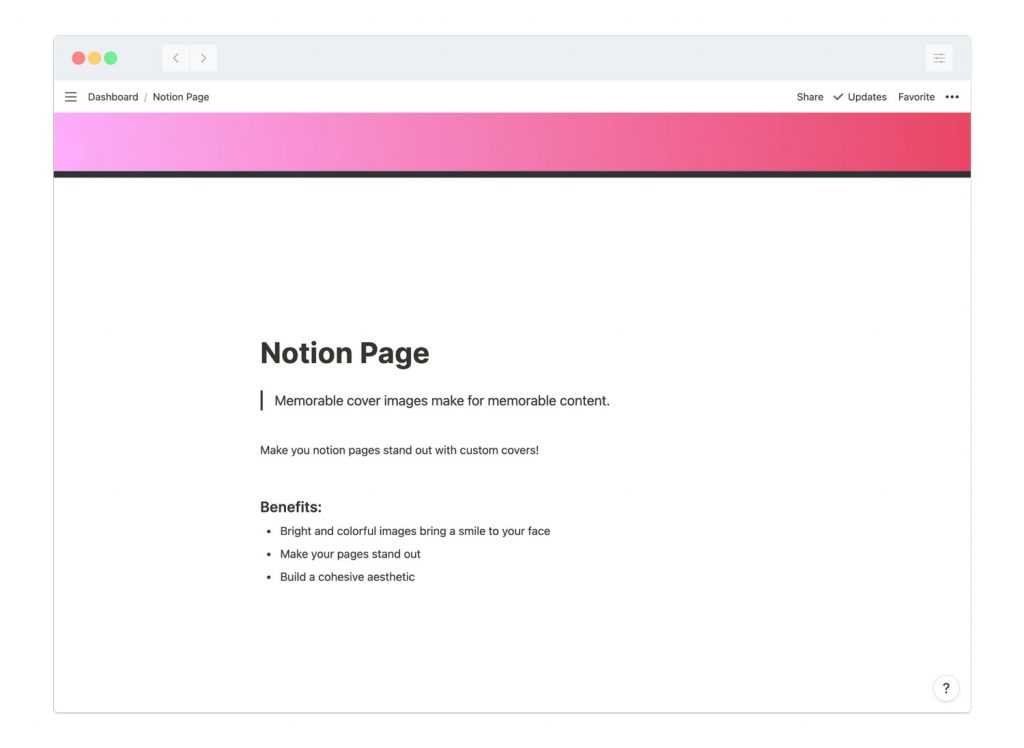Click the 'Build a cohesive aesthetic' bullet
This screenshot has height=748, width=1024.
(347, 577)
